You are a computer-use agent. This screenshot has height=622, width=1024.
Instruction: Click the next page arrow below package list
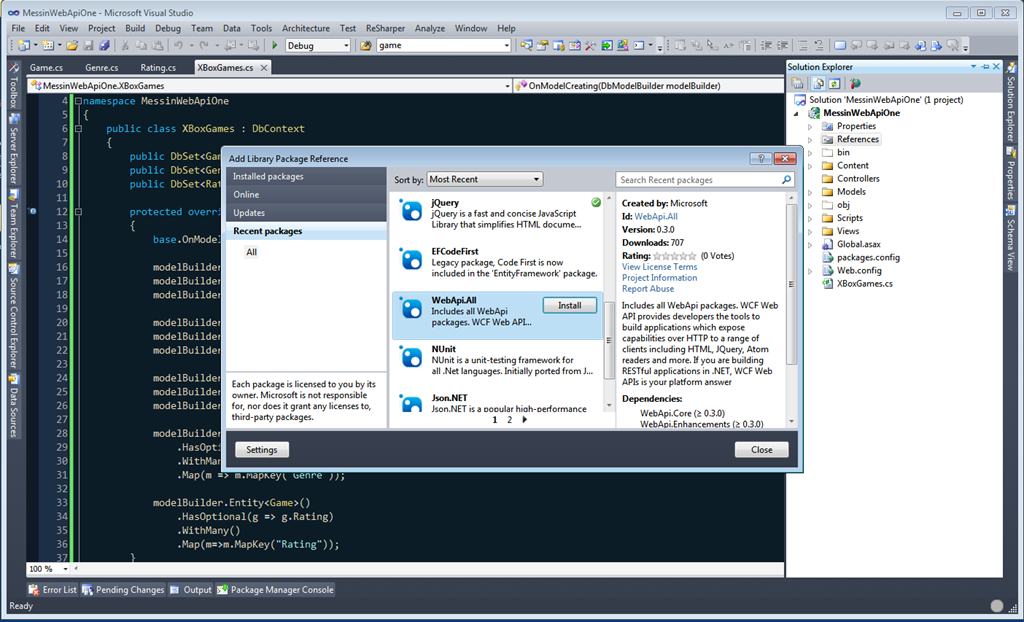(x=524, y=419)
